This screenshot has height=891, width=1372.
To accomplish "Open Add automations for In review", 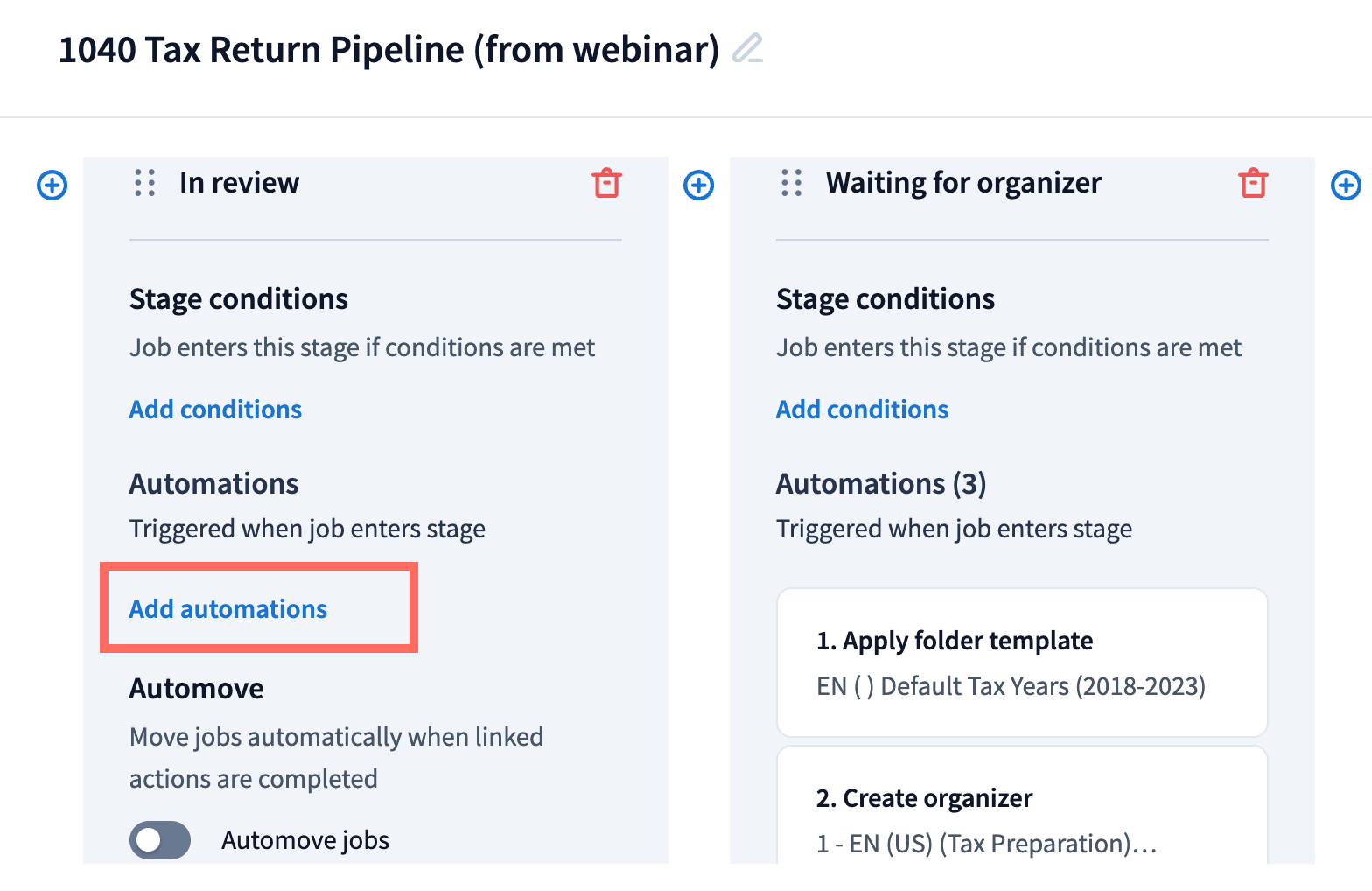I will tap(228, 609).
